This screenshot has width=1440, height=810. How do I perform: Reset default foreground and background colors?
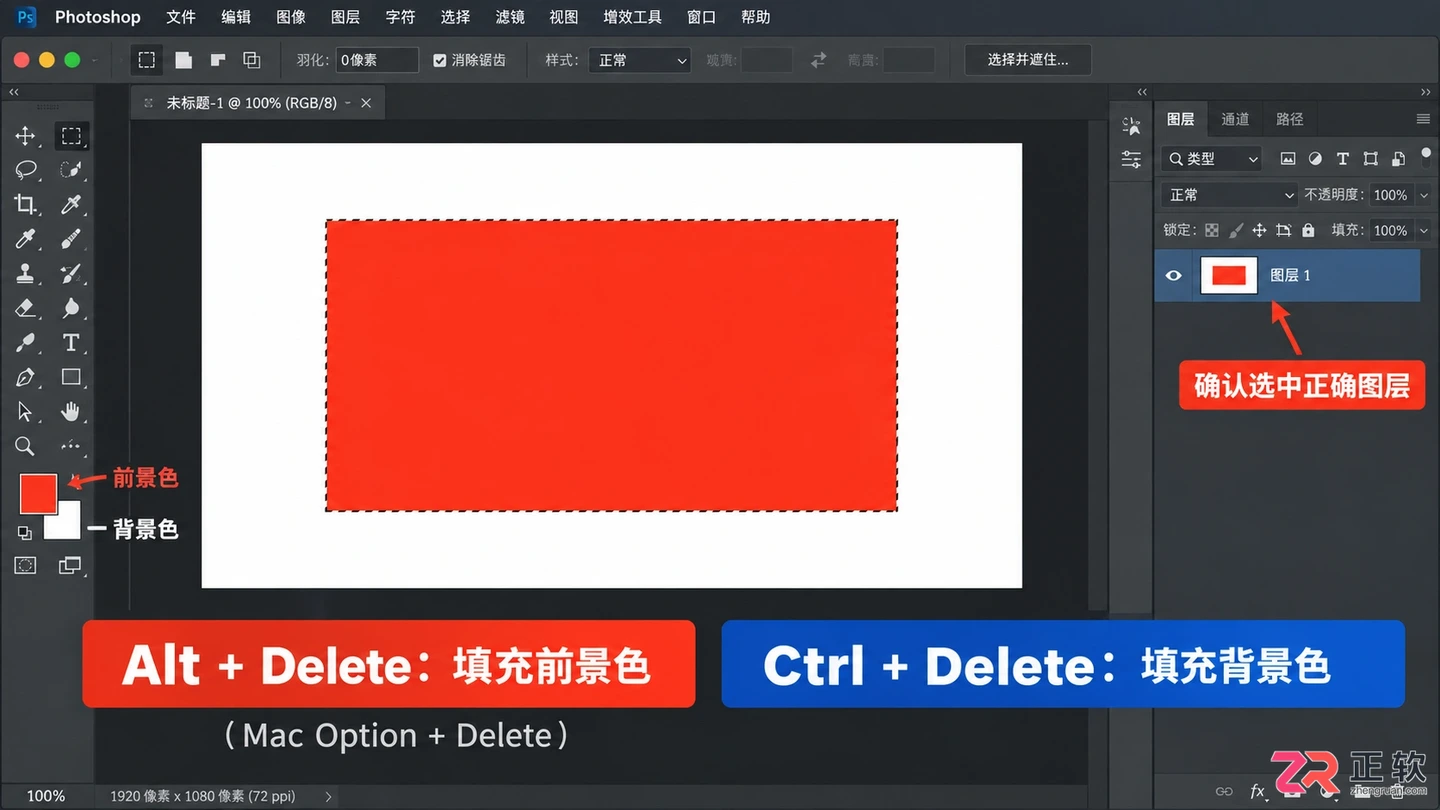coord(25,533)
